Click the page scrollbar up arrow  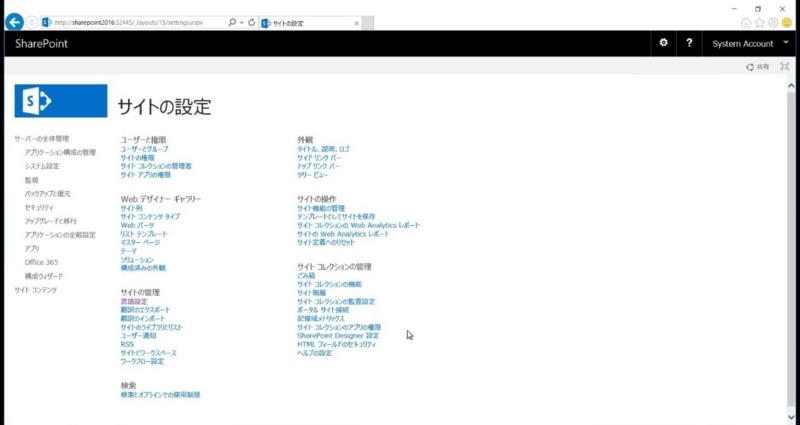coord(791,86)
